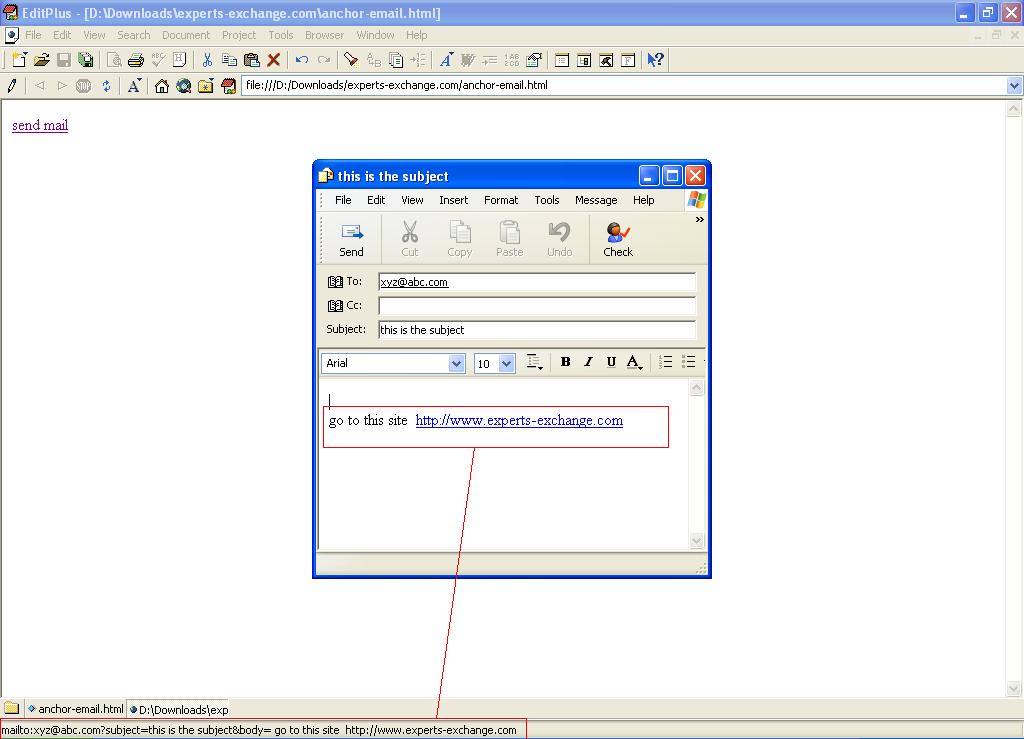The width and height of the screenshot is (1024, 739).
Task: Click the Check names icon
Action: point(617,238)
